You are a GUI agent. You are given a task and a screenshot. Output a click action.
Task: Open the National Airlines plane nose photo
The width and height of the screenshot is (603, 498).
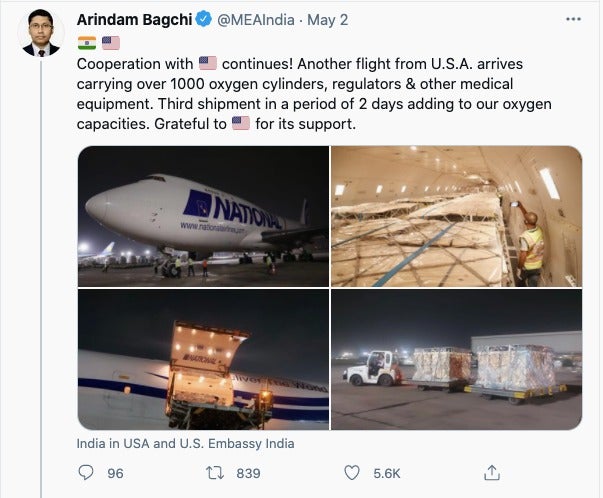[203, 216]
